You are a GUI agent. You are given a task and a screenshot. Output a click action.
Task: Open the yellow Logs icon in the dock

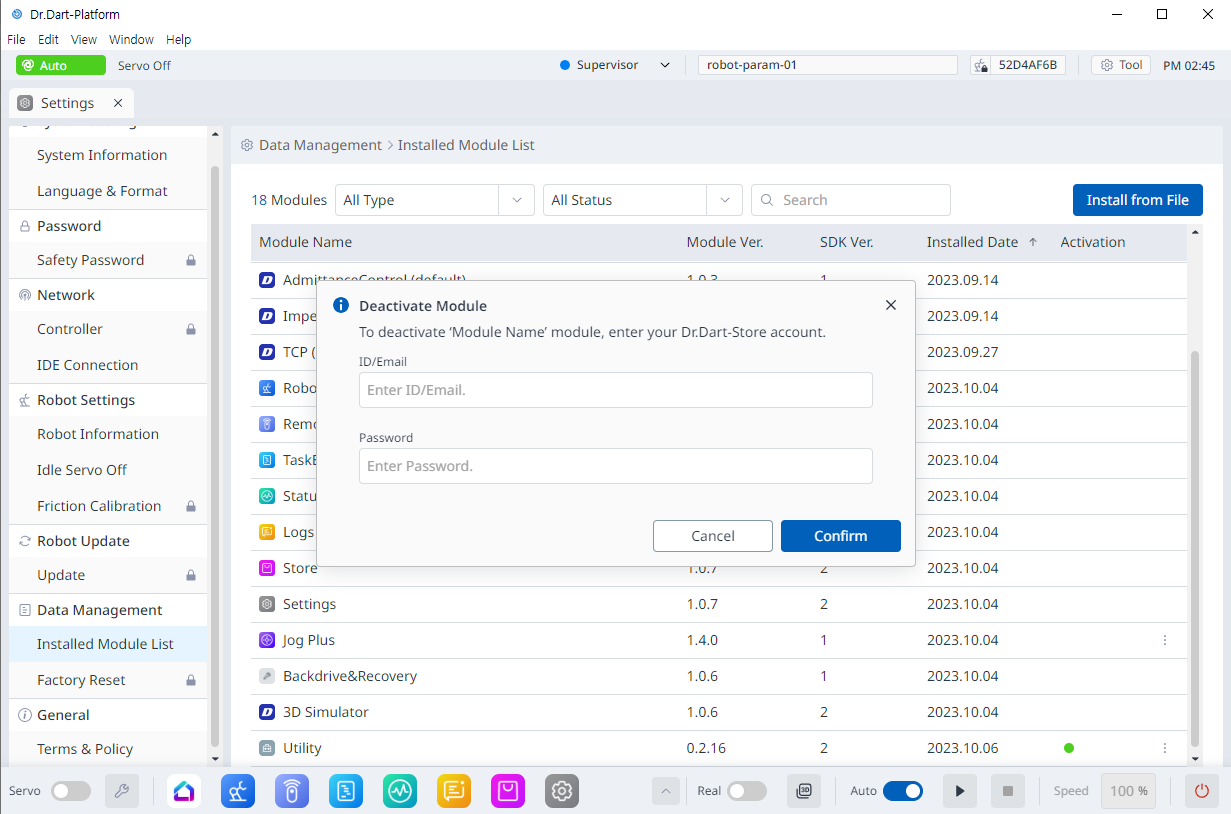(454, 791)
